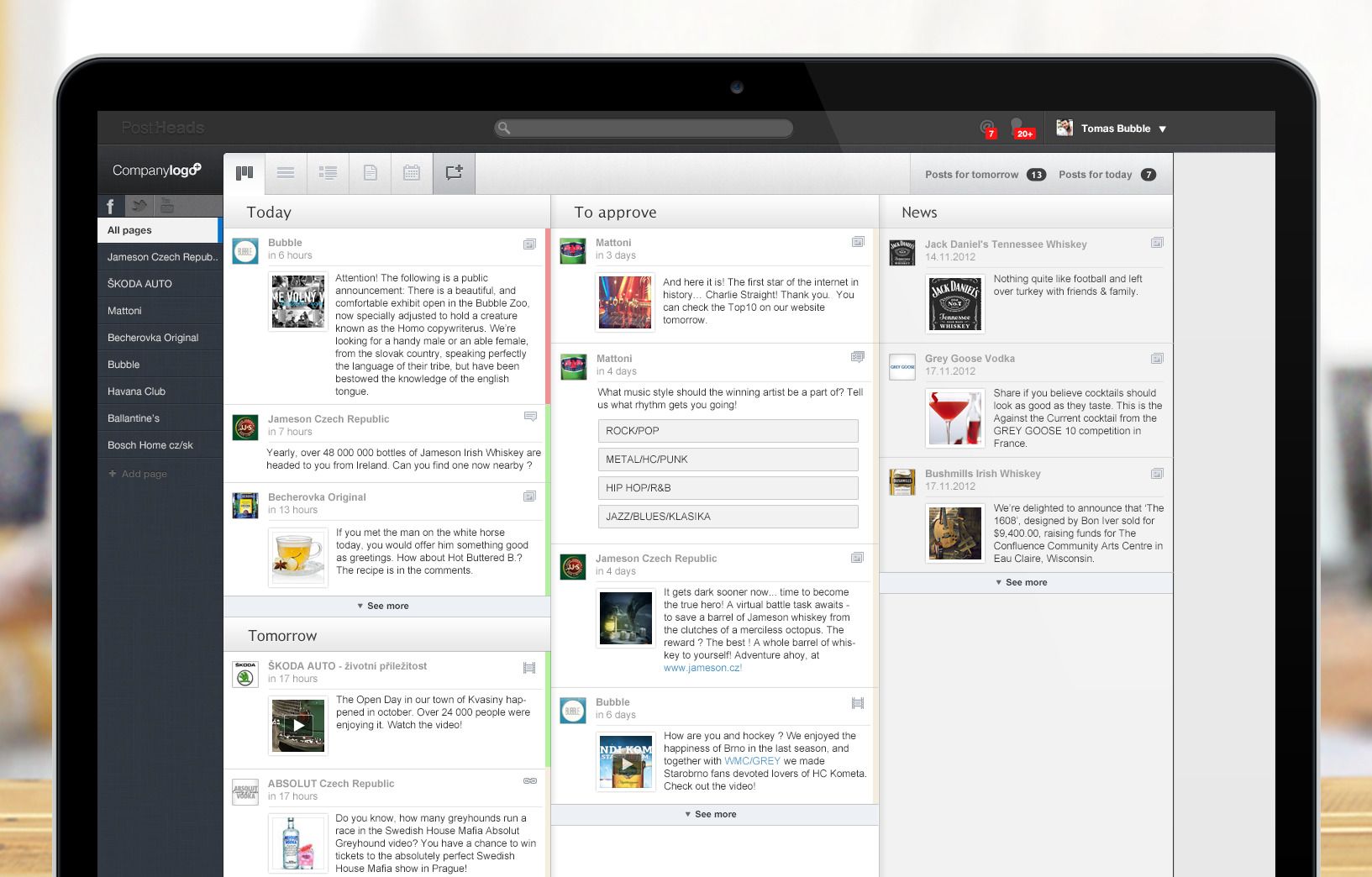Open the Tomas Bubble account dropdown
1372x877 pixels.
(x=1117, y=129)
